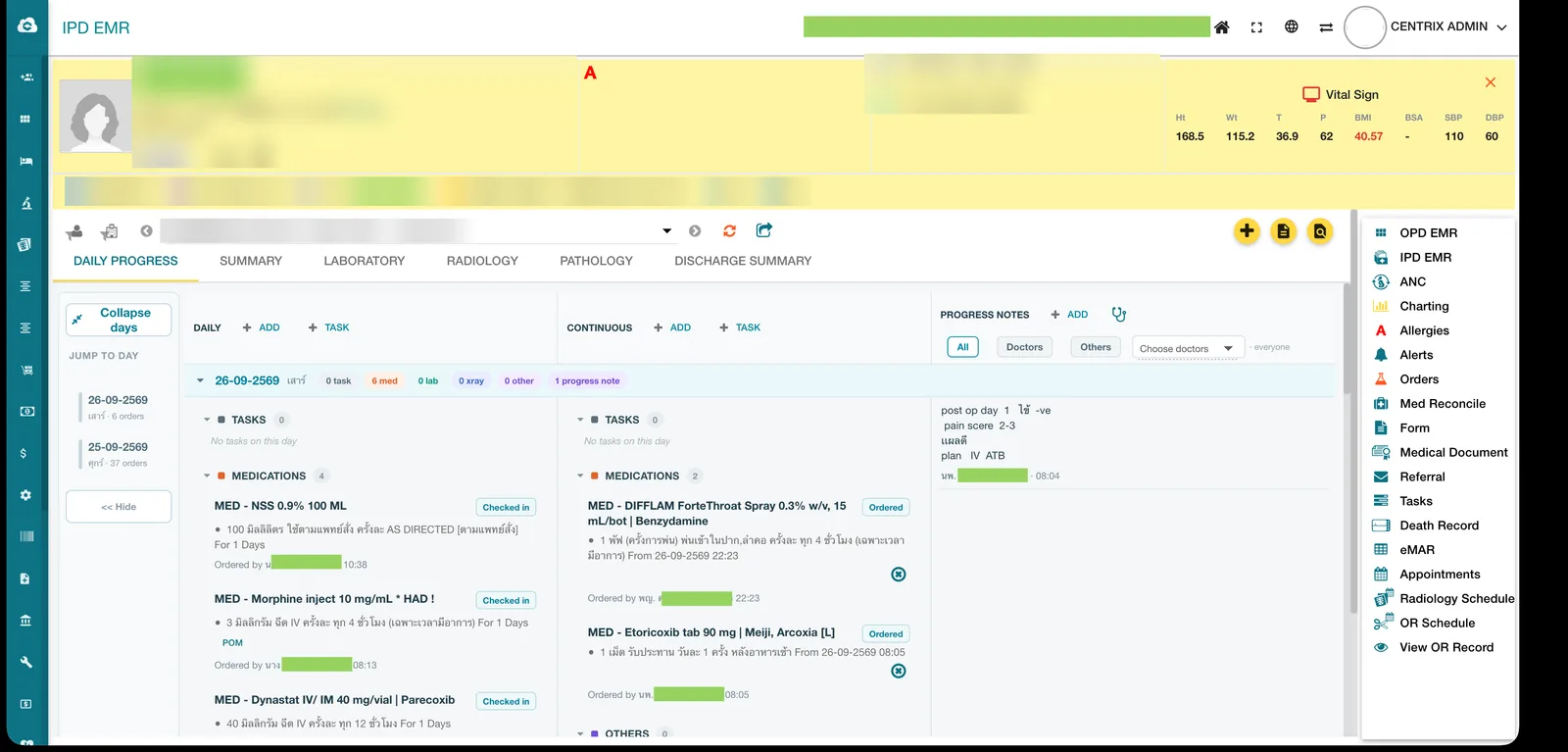This screenshot has height=752, width=1568.
Task: Toggle fullscreen icon in top bar
Action: (1256, 27)
